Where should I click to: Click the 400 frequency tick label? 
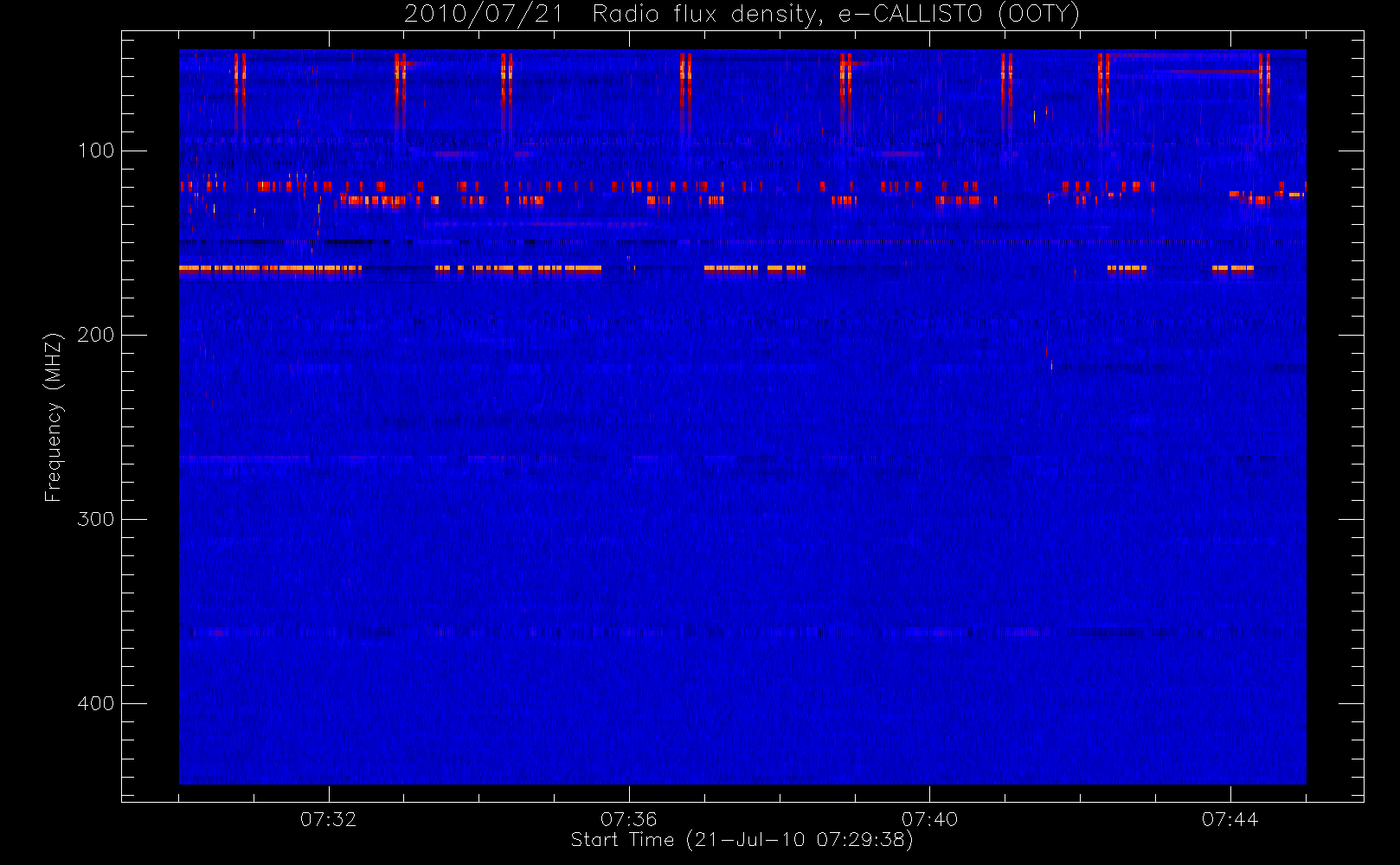tap(96, 703)
